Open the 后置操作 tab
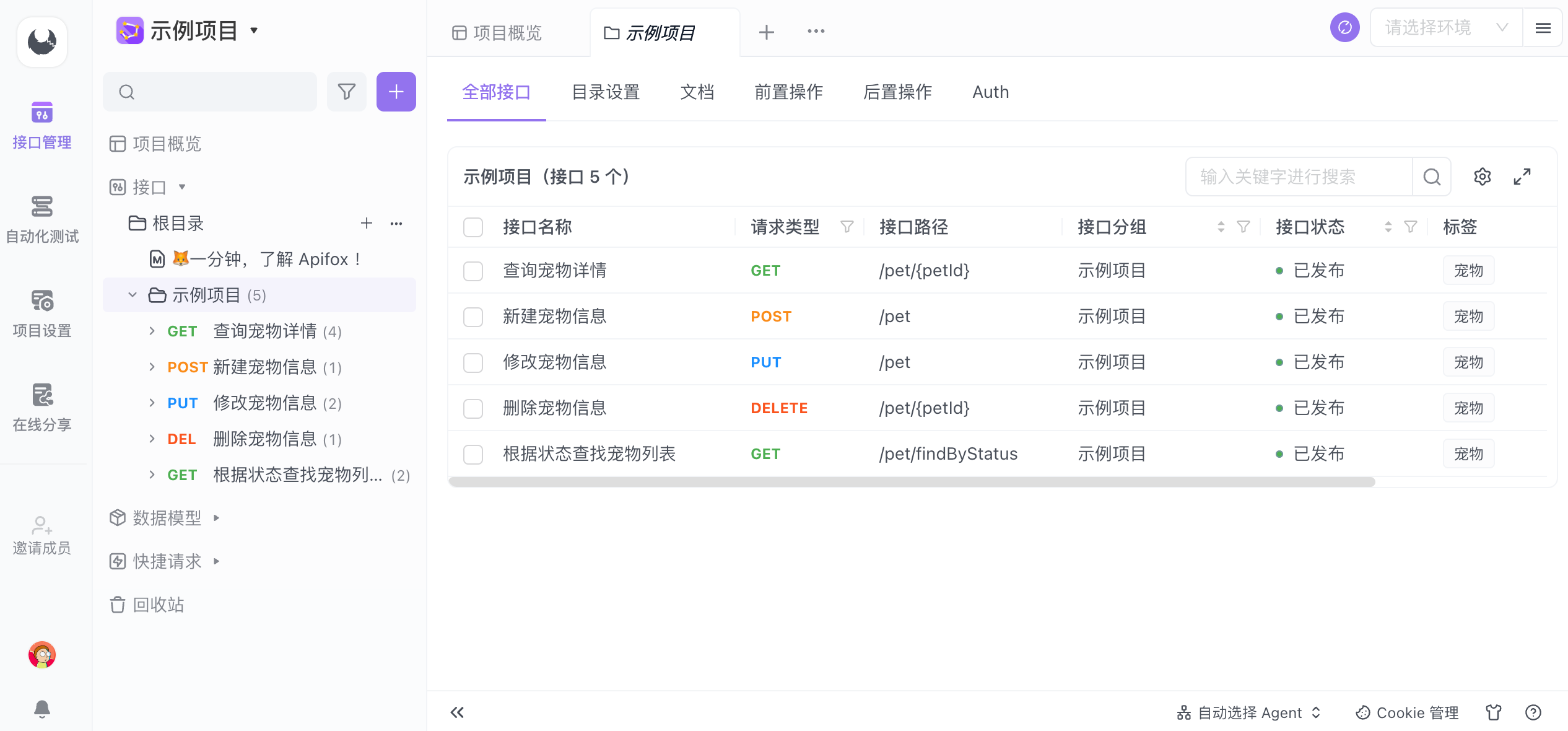 tap(897, 92)
